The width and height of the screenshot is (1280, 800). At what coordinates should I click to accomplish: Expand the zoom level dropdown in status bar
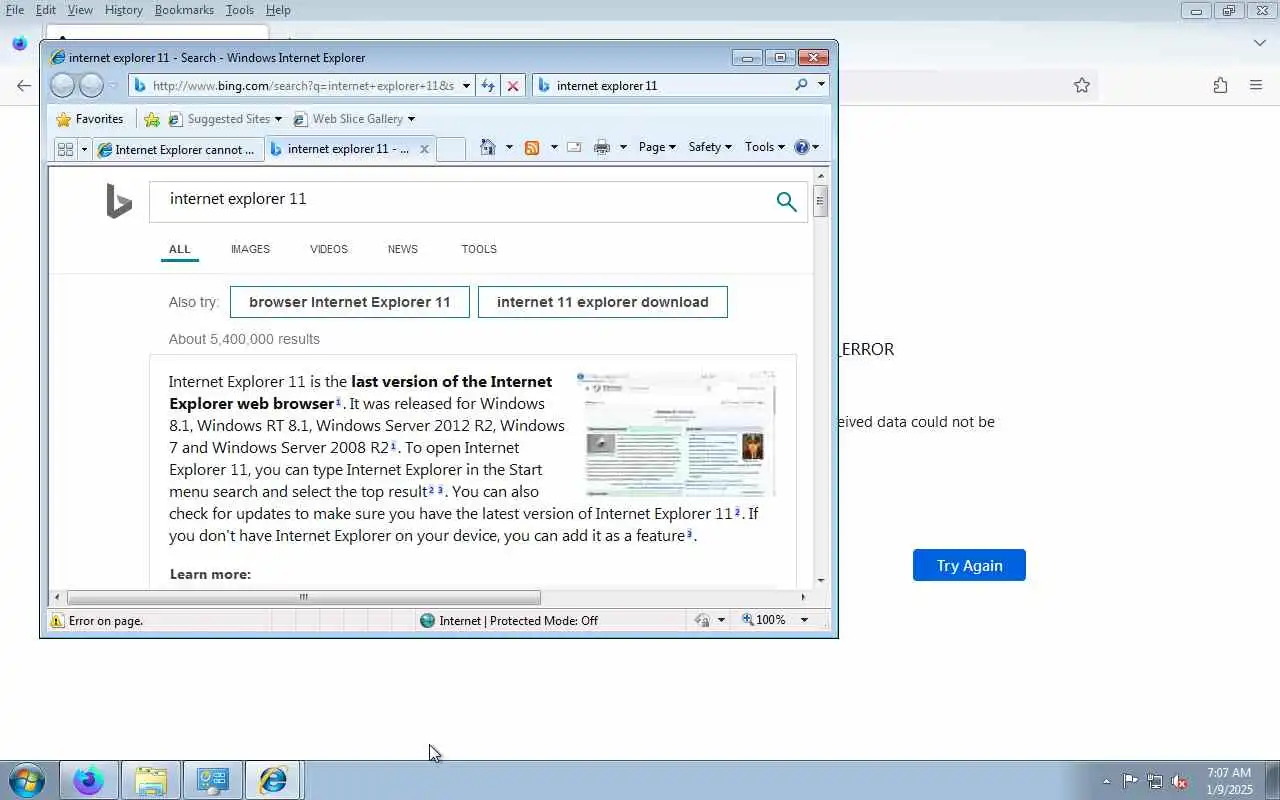pyautogui.click(x=803, y=620)
